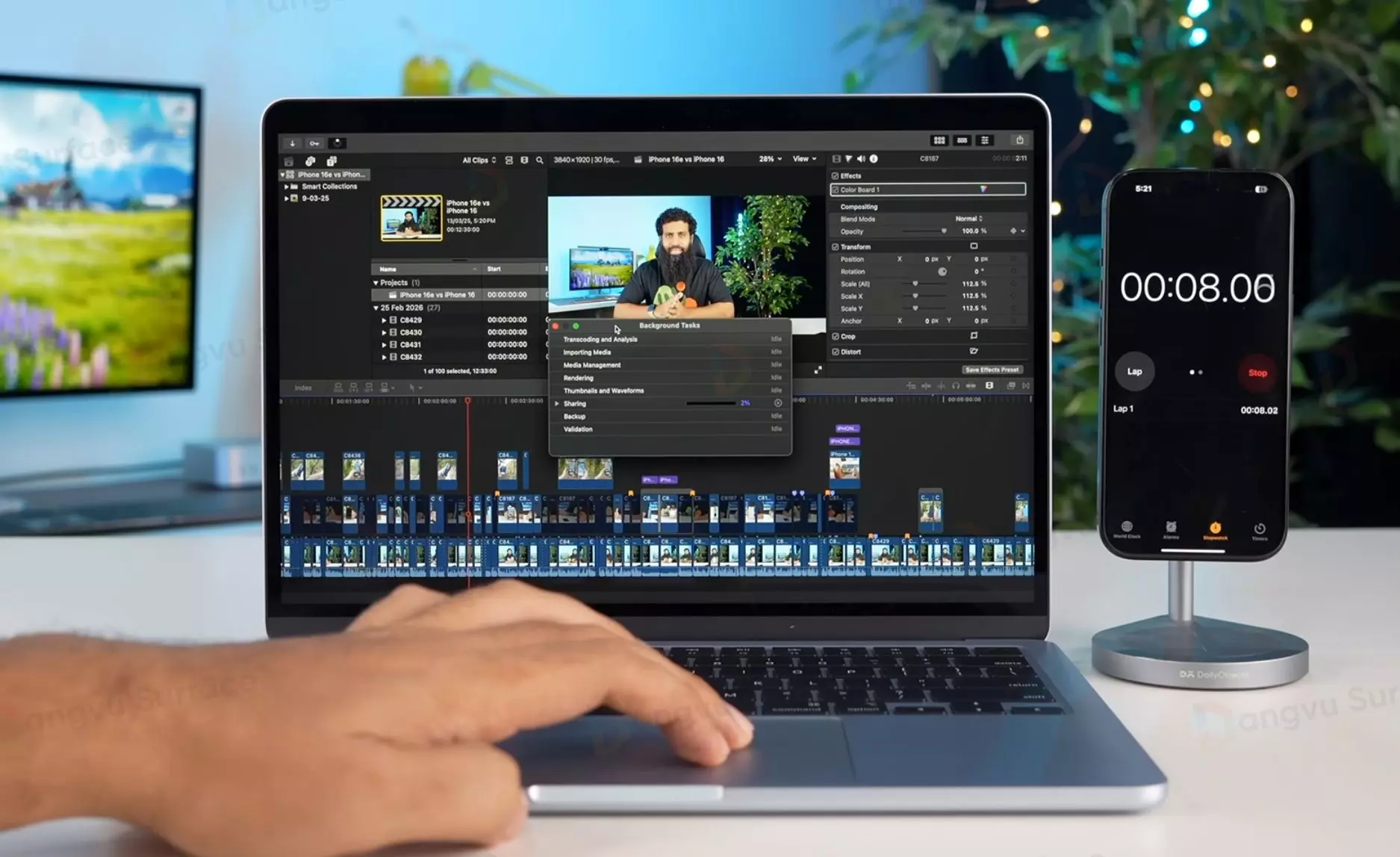Screen dimensions: 1400x857
Task: Open the timeline Index button
Action: tap(303, 388)
